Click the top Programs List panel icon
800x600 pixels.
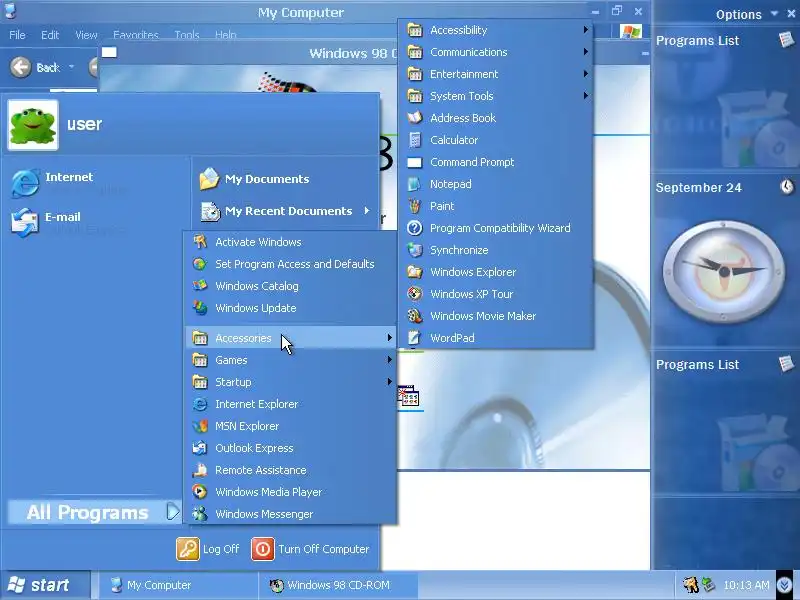coord(787,39)
